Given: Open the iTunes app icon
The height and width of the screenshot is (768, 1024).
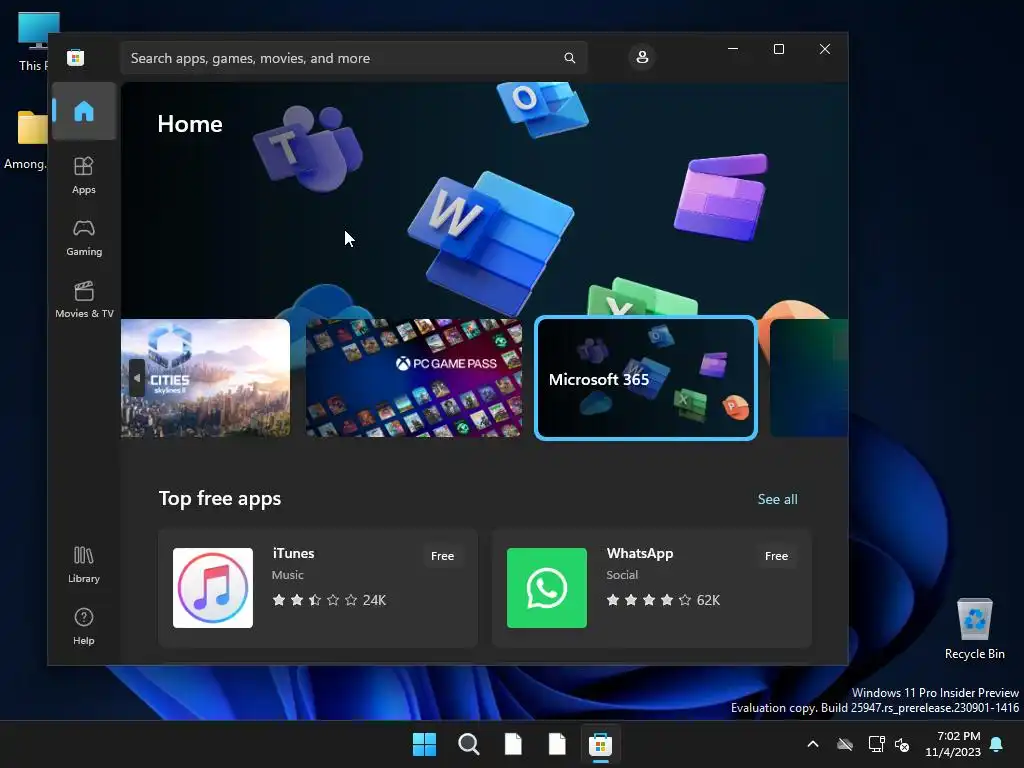Looking at the screenshot, I should pyautogui.click(x=213, y=588).
